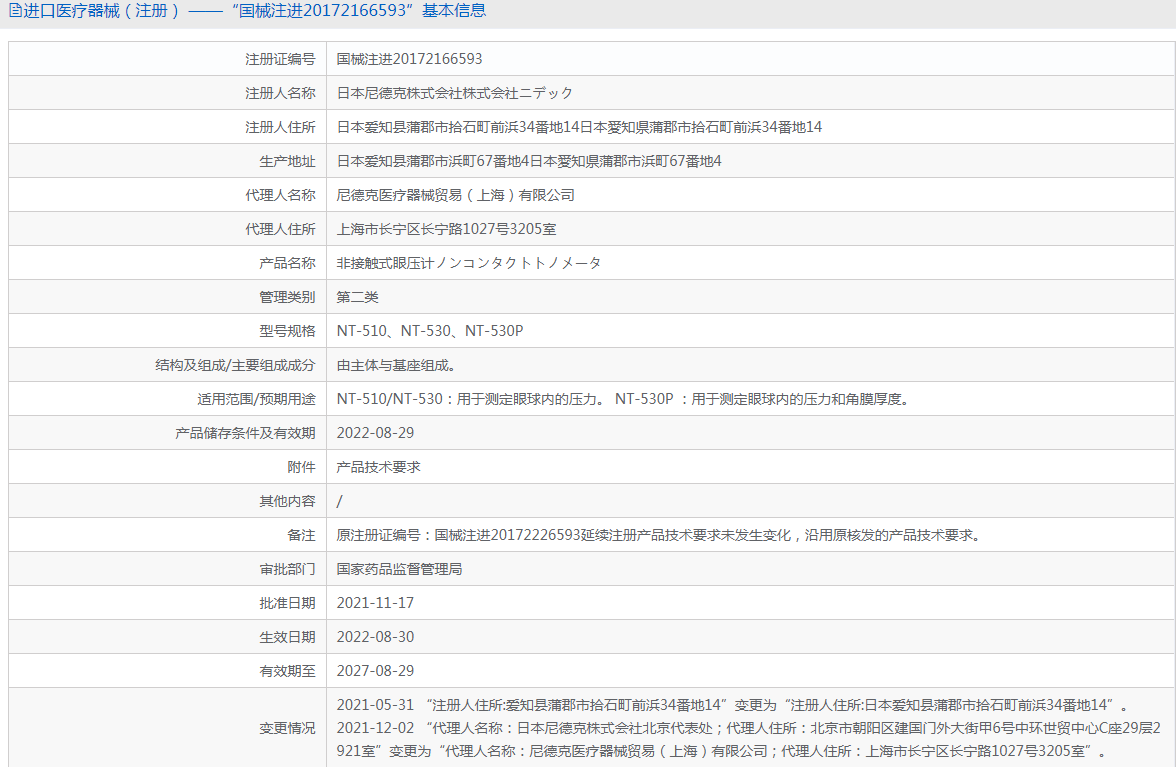Image resolution: width=1176 pixels, height=767 pixels.
Task: Click the 批准日期 label
Action: point(287,603)
